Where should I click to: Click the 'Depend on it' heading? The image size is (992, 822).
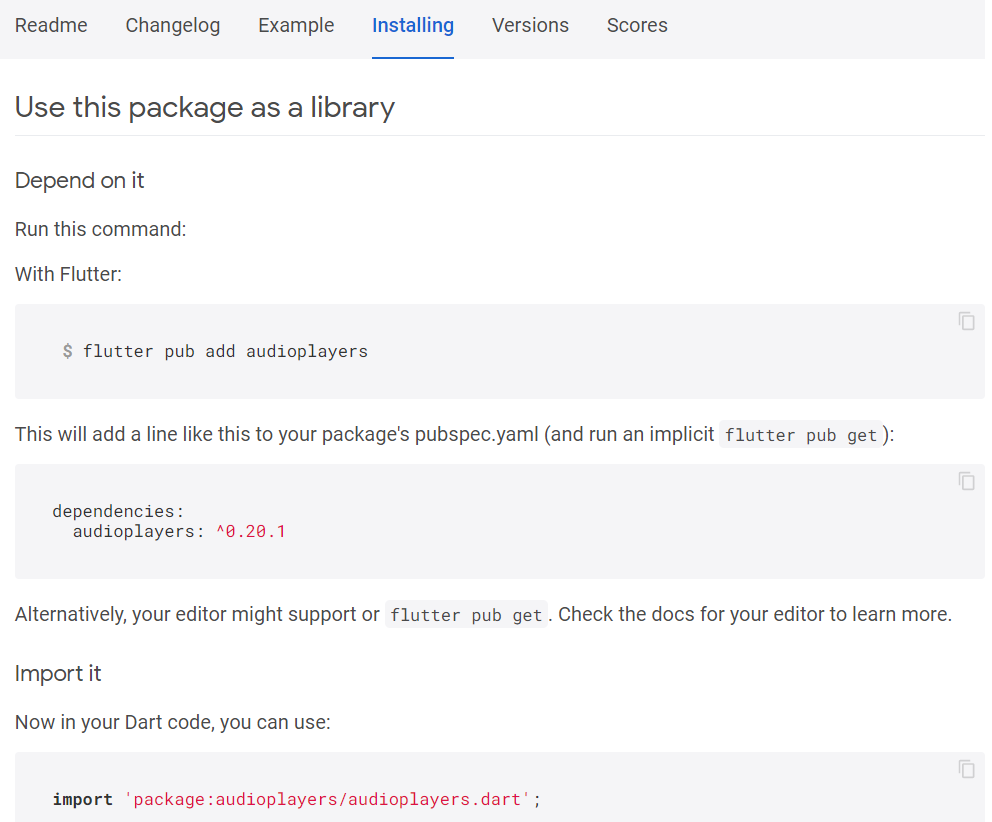click(80, 181)
